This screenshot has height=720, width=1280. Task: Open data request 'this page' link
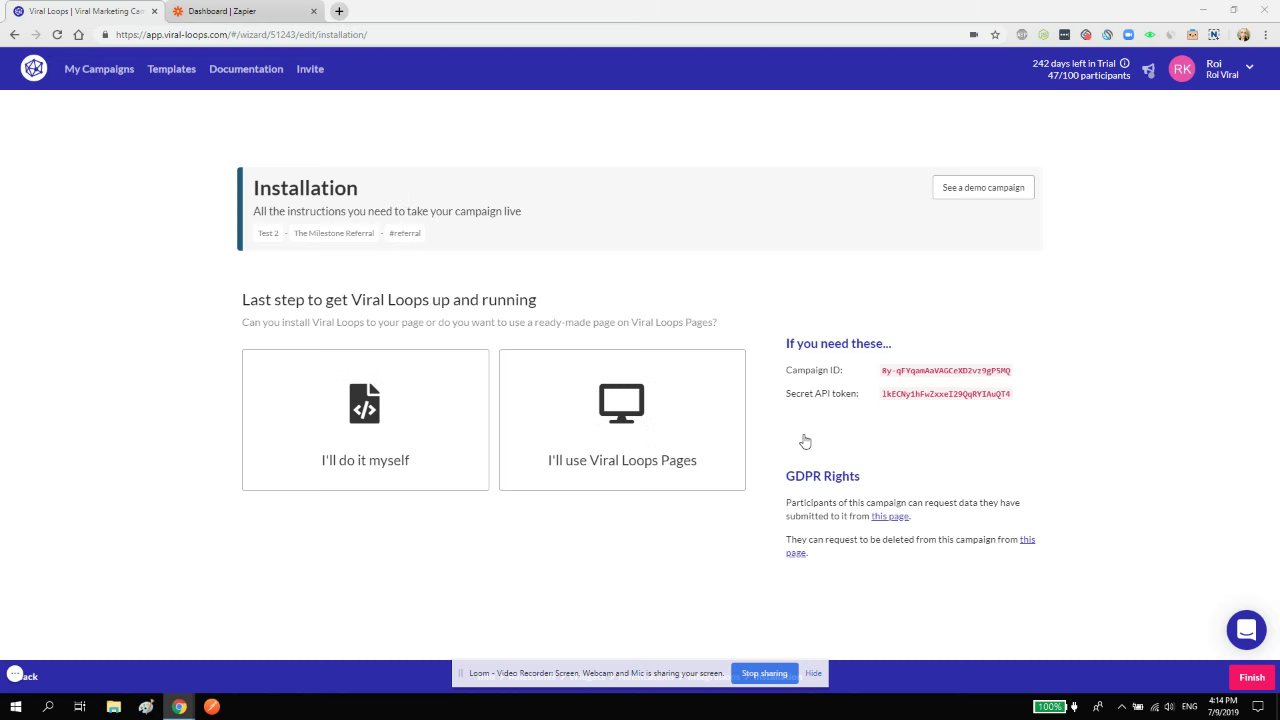click(890, 516)
